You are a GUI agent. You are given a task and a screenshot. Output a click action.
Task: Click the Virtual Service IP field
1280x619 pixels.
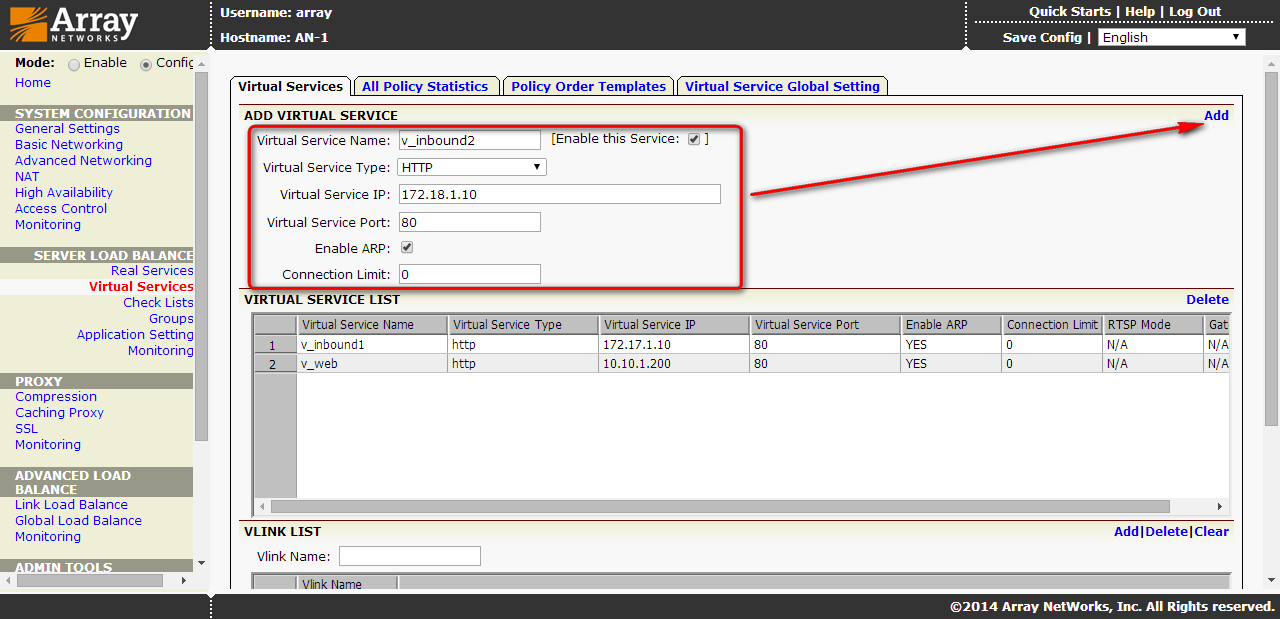click(559, 194)
